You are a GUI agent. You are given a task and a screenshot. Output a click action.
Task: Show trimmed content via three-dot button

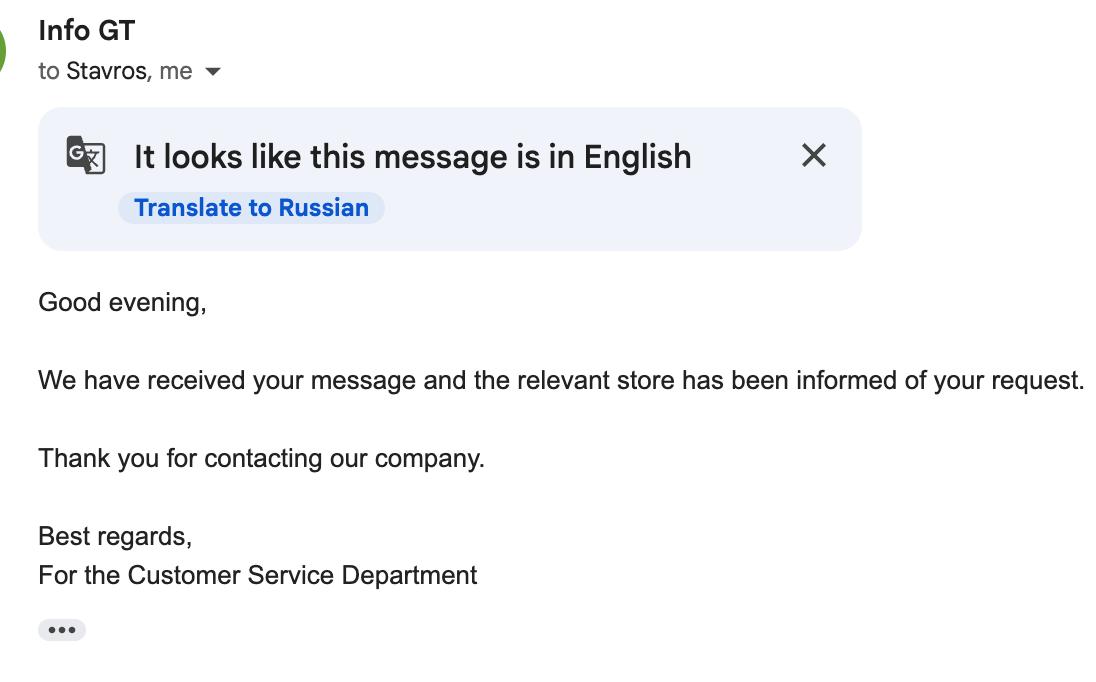pyautogui.click(x=62, y=630)
